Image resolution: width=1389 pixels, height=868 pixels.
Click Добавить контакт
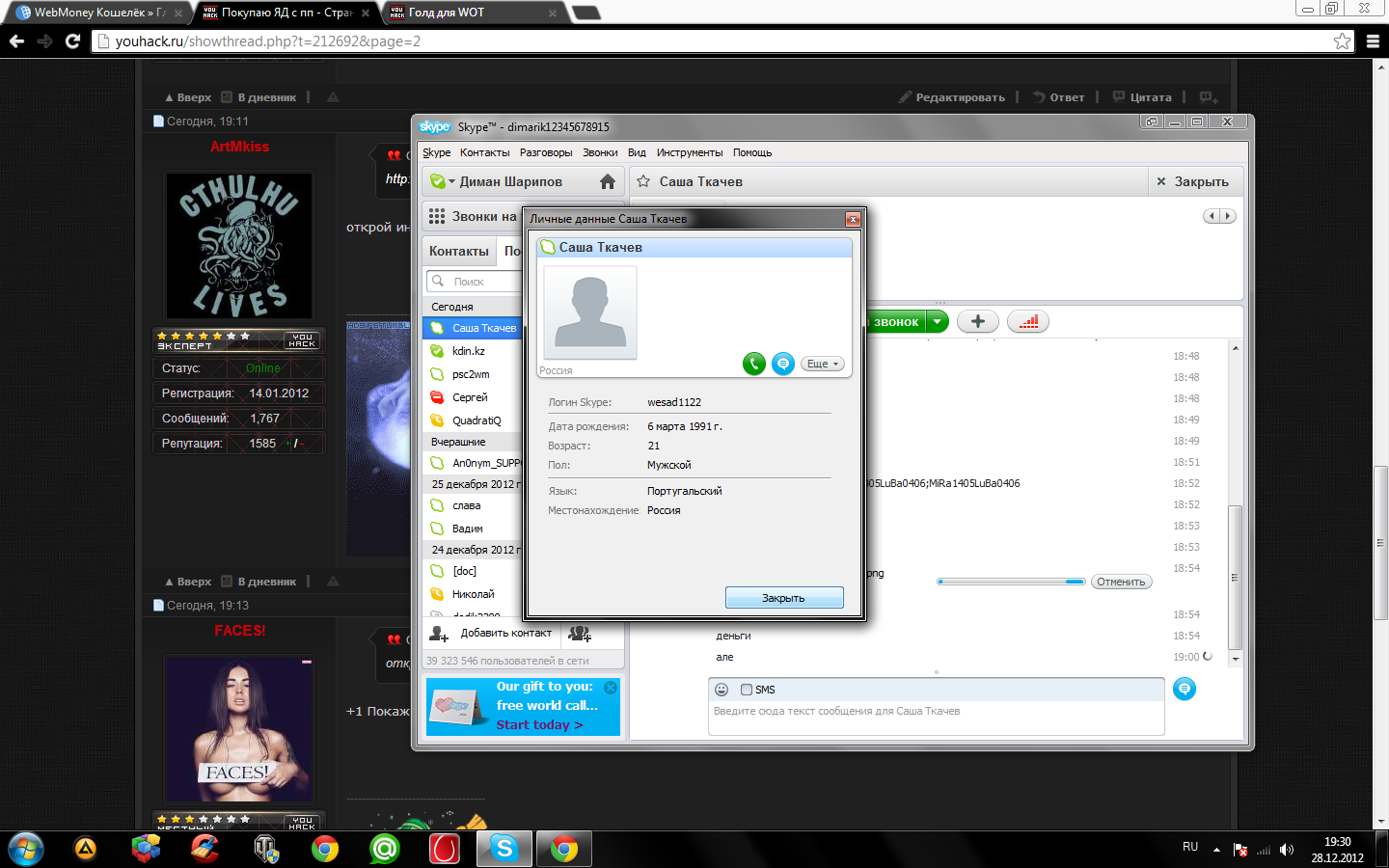[x=505, y=633]
